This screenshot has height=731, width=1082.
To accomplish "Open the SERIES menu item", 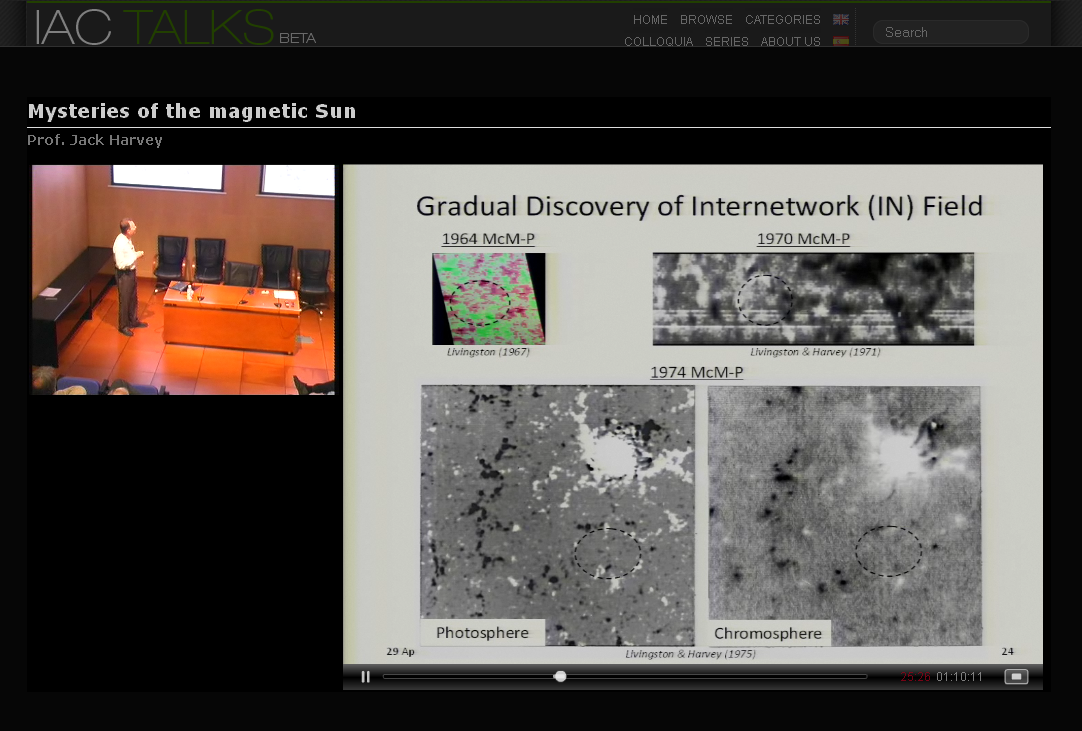I will point(727,41).
